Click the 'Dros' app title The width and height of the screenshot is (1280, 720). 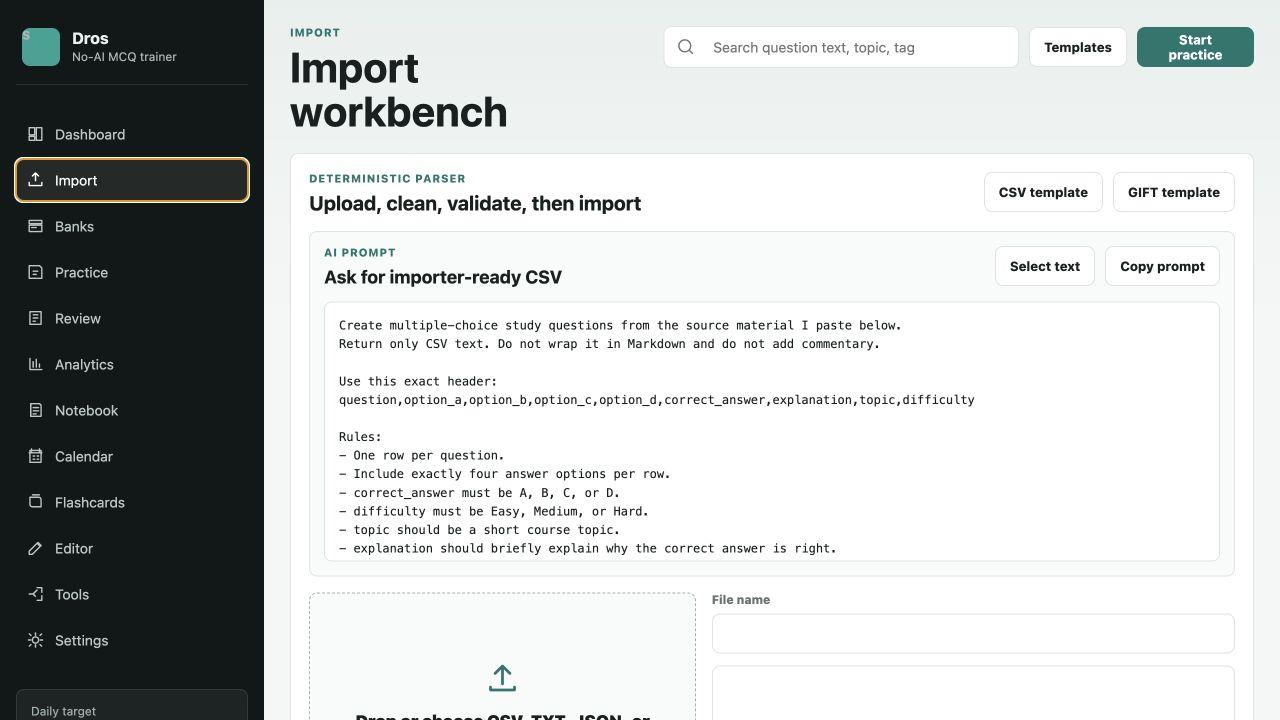(90, 38)
